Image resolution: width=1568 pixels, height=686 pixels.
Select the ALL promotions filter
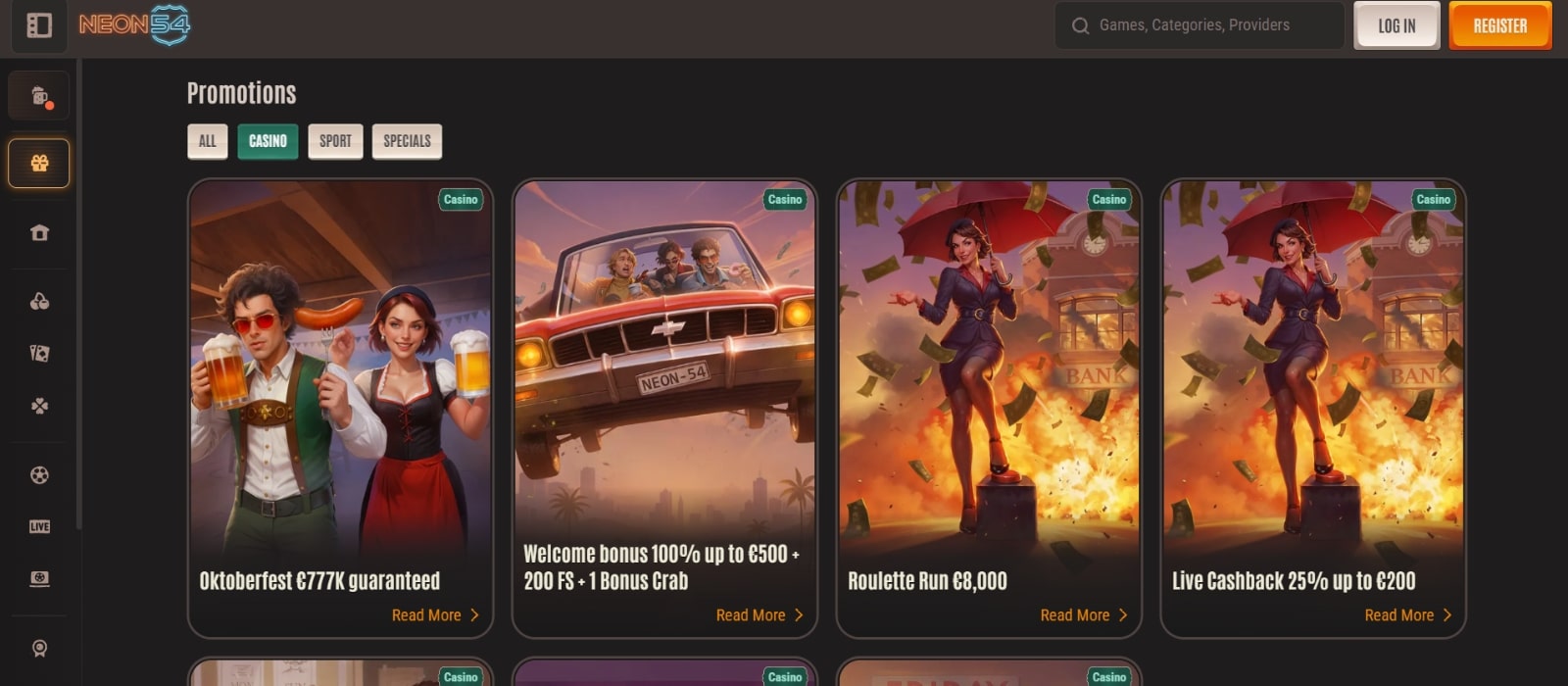click(208, 141)
